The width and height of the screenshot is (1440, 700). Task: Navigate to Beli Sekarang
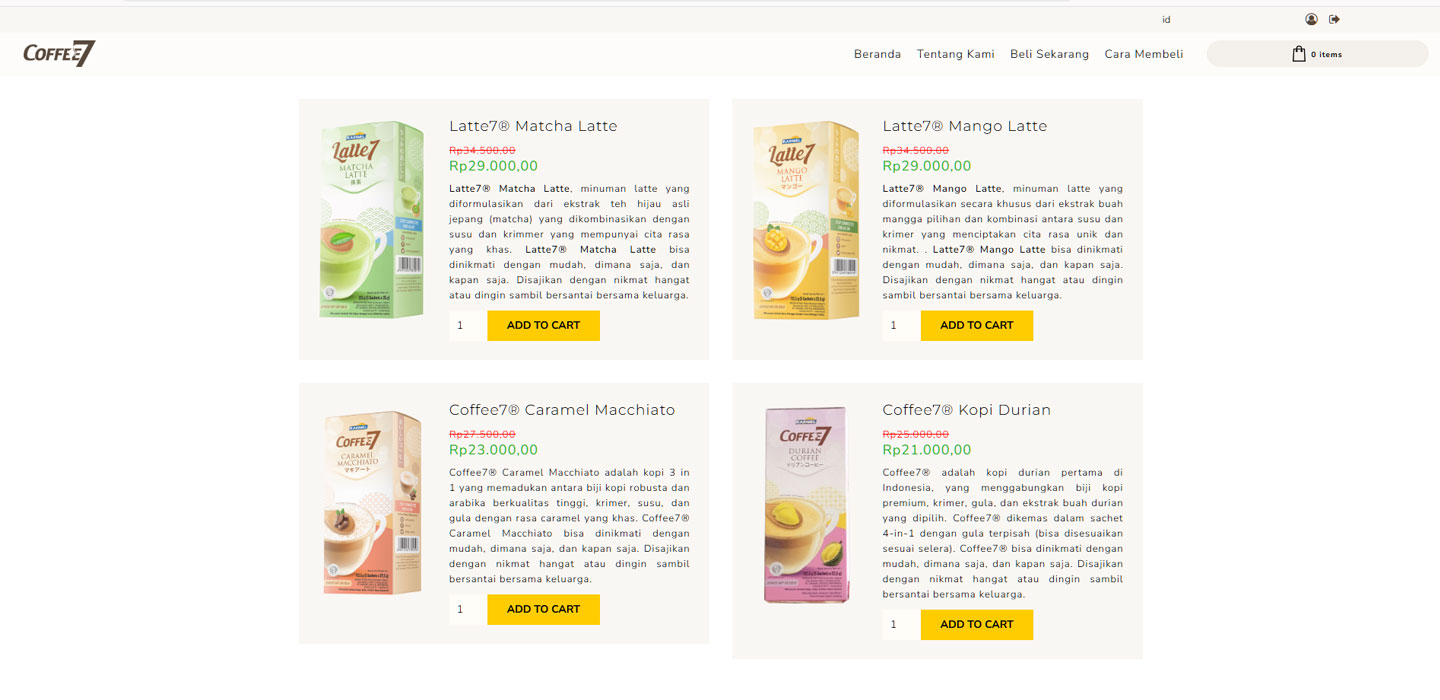coord(1049,54)
